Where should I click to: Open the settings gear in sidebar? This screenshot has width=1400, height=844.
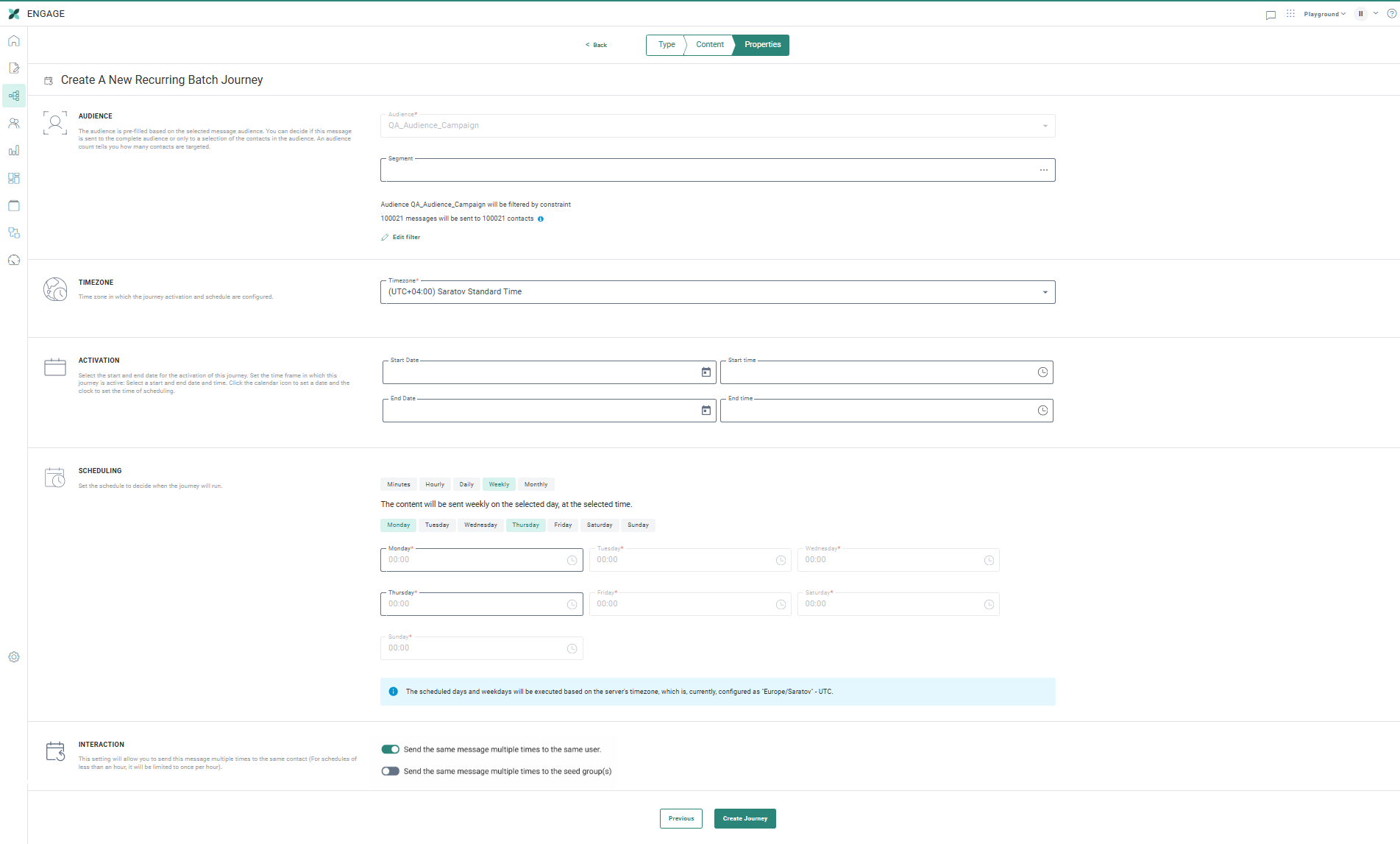coord(14,657)
